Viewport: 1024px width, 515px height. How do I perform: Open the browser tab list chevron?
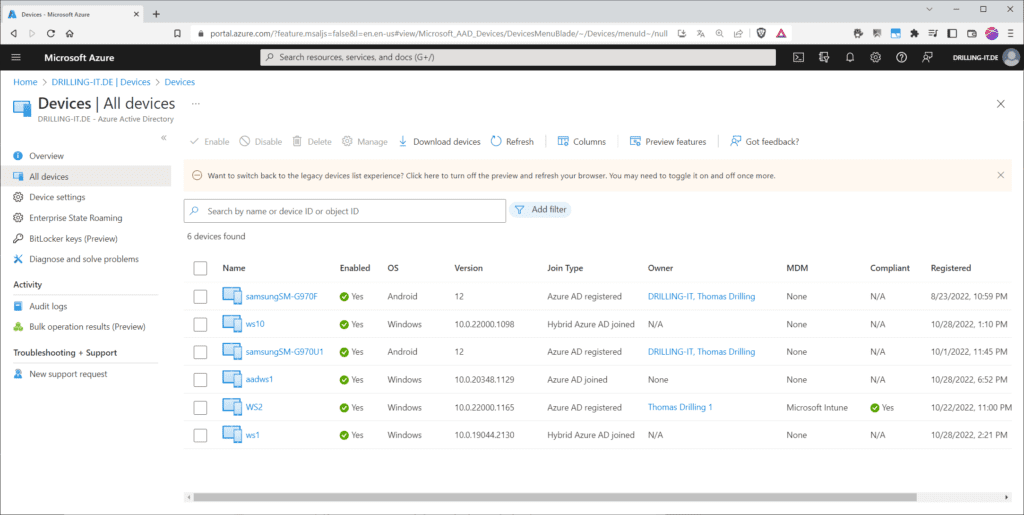(930, 9)
